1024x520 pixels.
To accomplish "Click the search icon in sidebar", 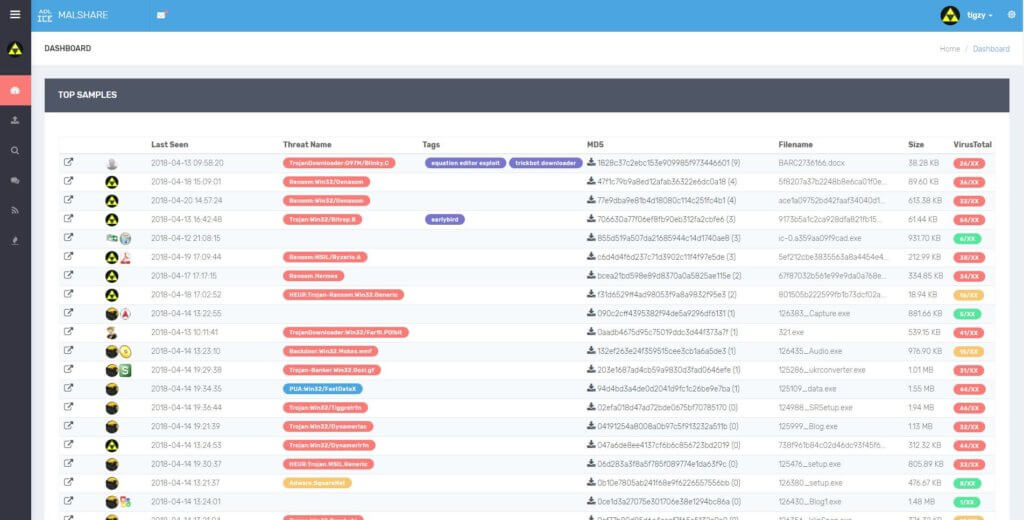I will tap(15, 151).
